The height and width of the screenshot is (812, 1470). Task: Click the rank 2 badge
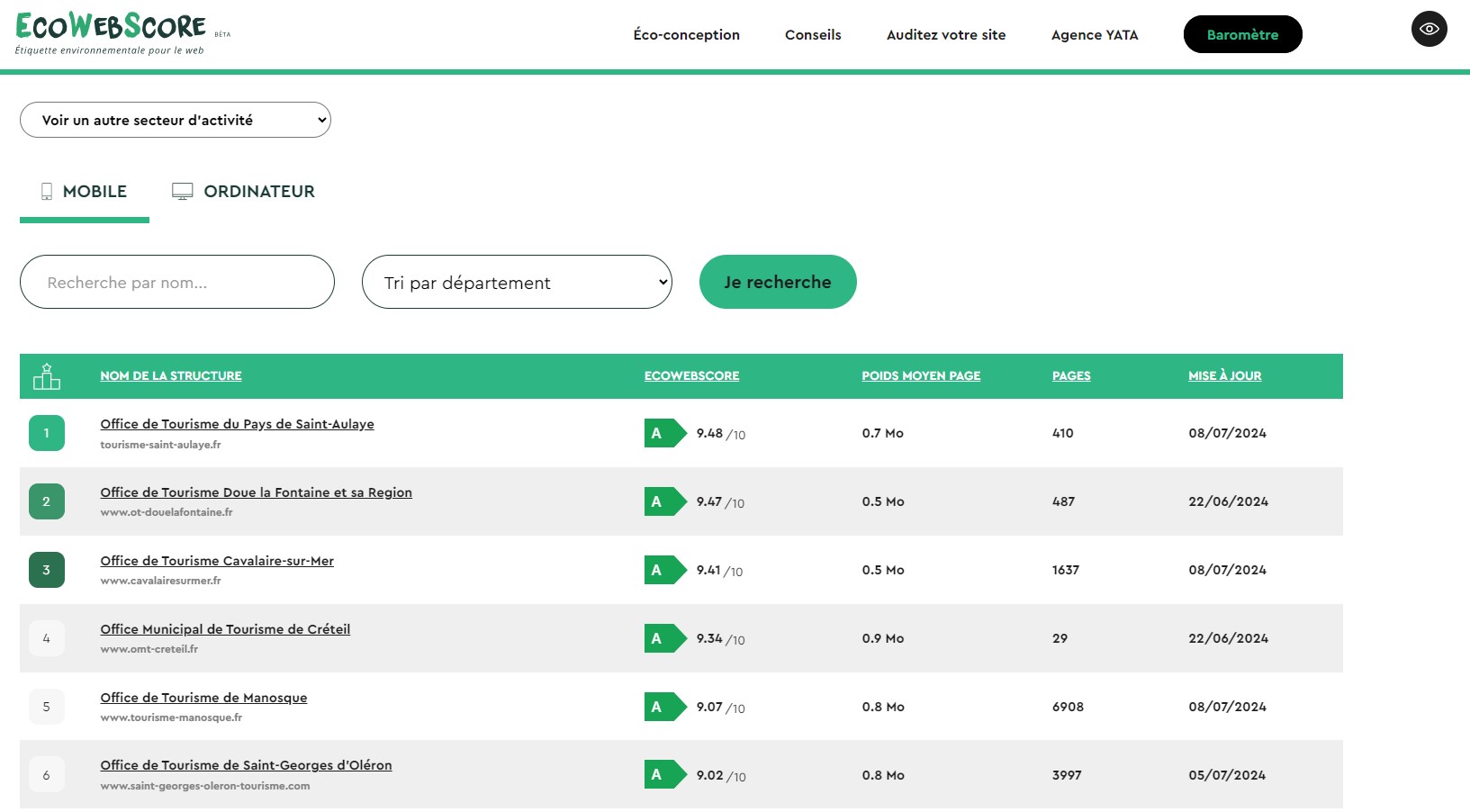tap(47, 501)
